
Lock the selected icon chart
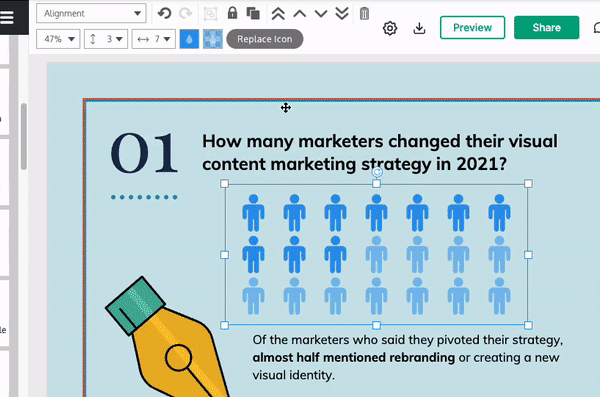point(232,13)
